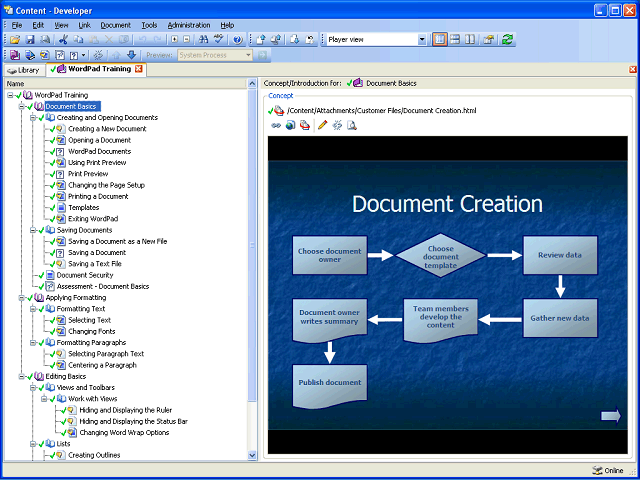Select Assessment - Document Basics item
640x480 pixels.
103,287
